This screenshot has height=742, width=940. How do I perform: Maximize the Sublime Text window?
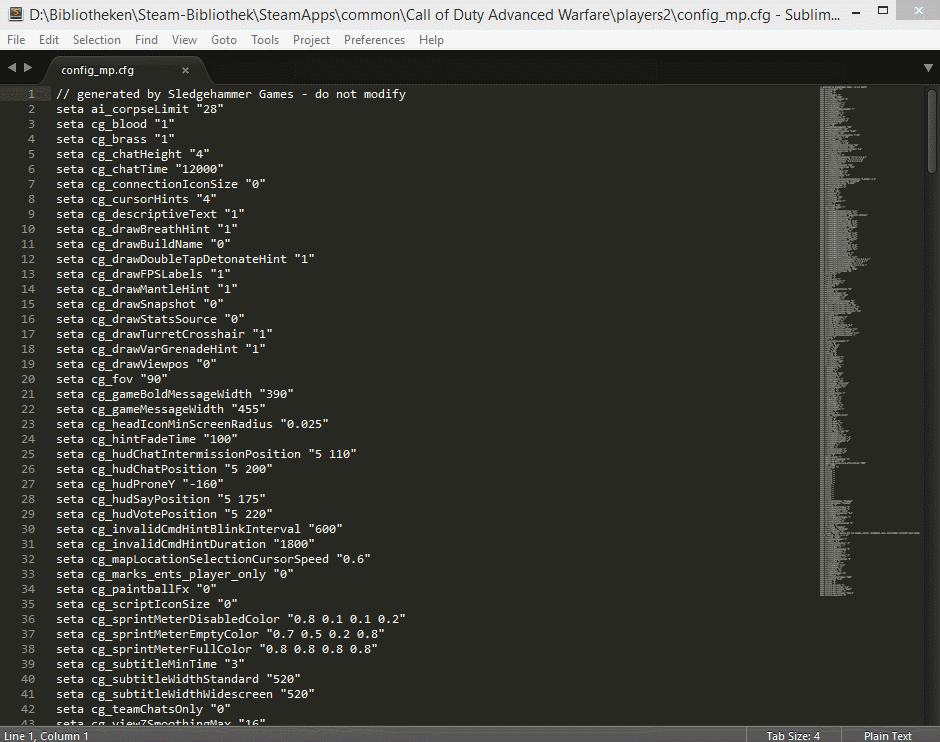[883, 11]
